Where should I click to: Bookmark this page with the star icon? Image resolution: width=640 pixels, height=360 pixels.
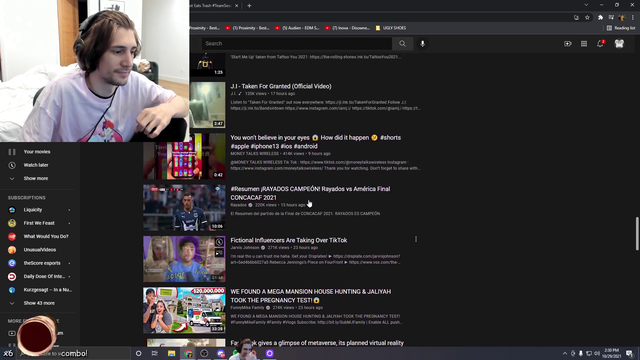tap(587, 18)
